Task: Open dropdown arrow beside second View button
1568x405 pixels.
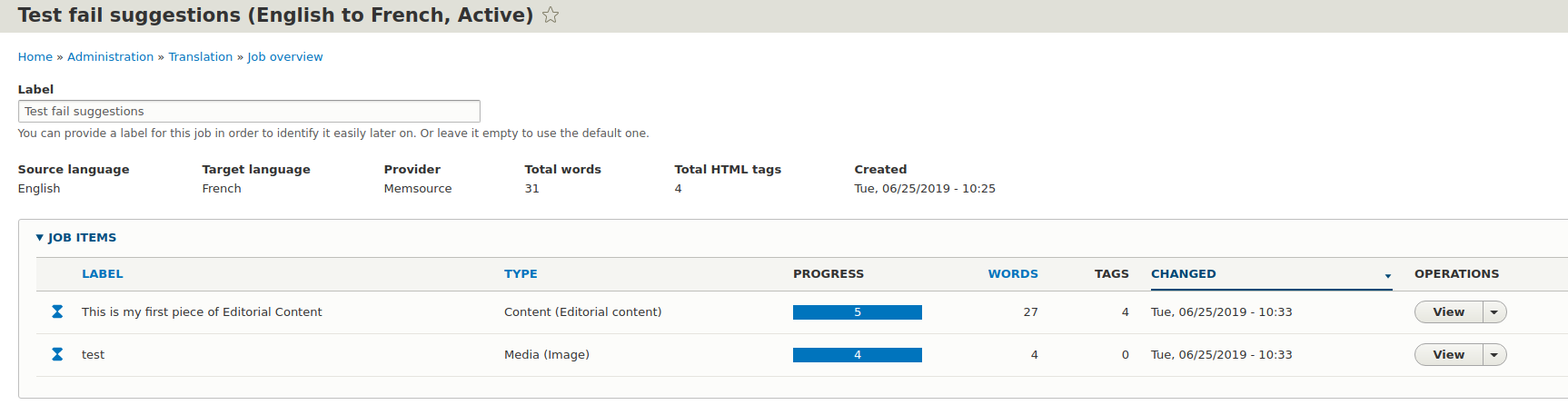Action: [1494, 355]
